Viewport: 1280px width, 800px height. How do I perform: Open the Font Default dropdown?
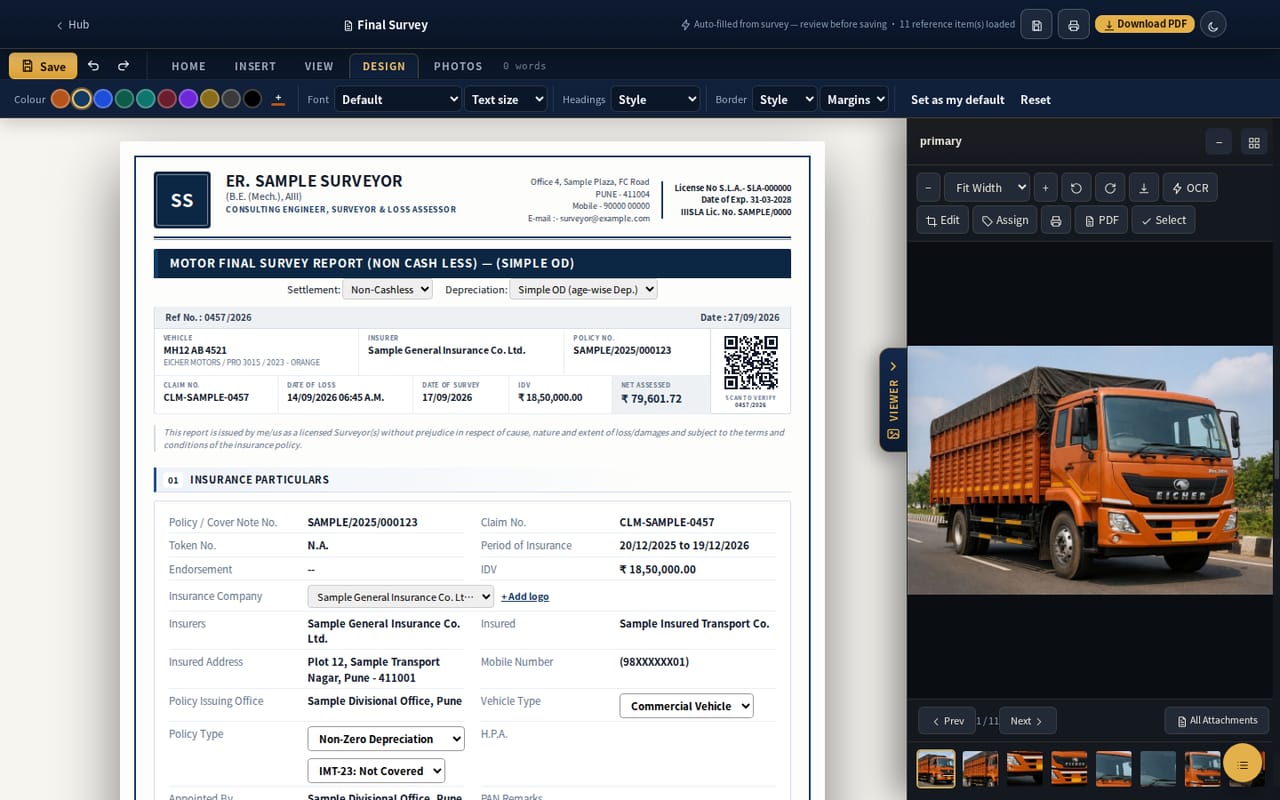click(398, 99)
